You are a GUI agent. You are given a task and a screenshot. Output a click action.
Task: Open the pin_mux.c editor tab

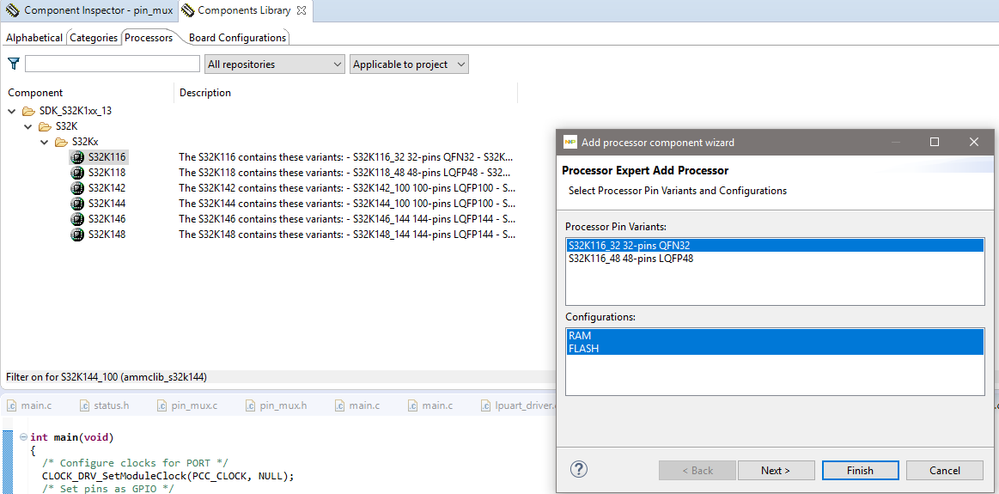coord(188,405)
